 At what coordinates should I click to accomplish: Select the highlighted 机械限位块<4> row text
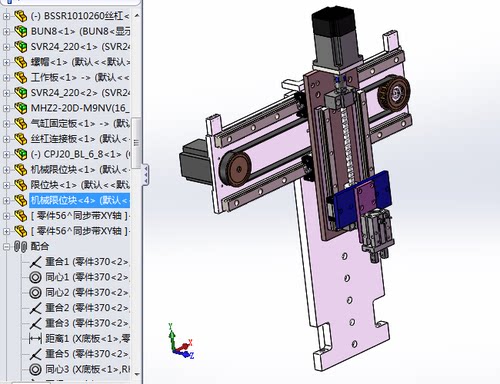pyautogui.click(x=79, y=200)
